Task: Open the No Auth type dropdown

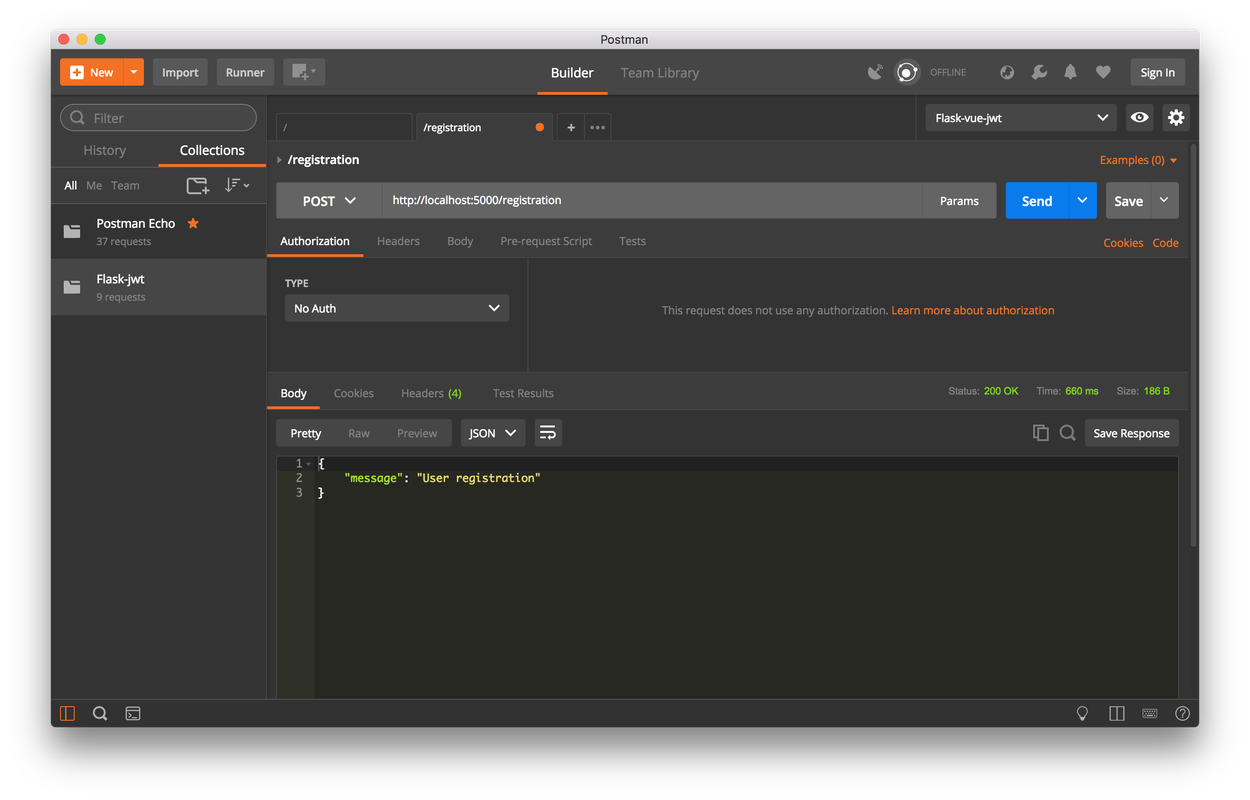Action: point(397,308)
